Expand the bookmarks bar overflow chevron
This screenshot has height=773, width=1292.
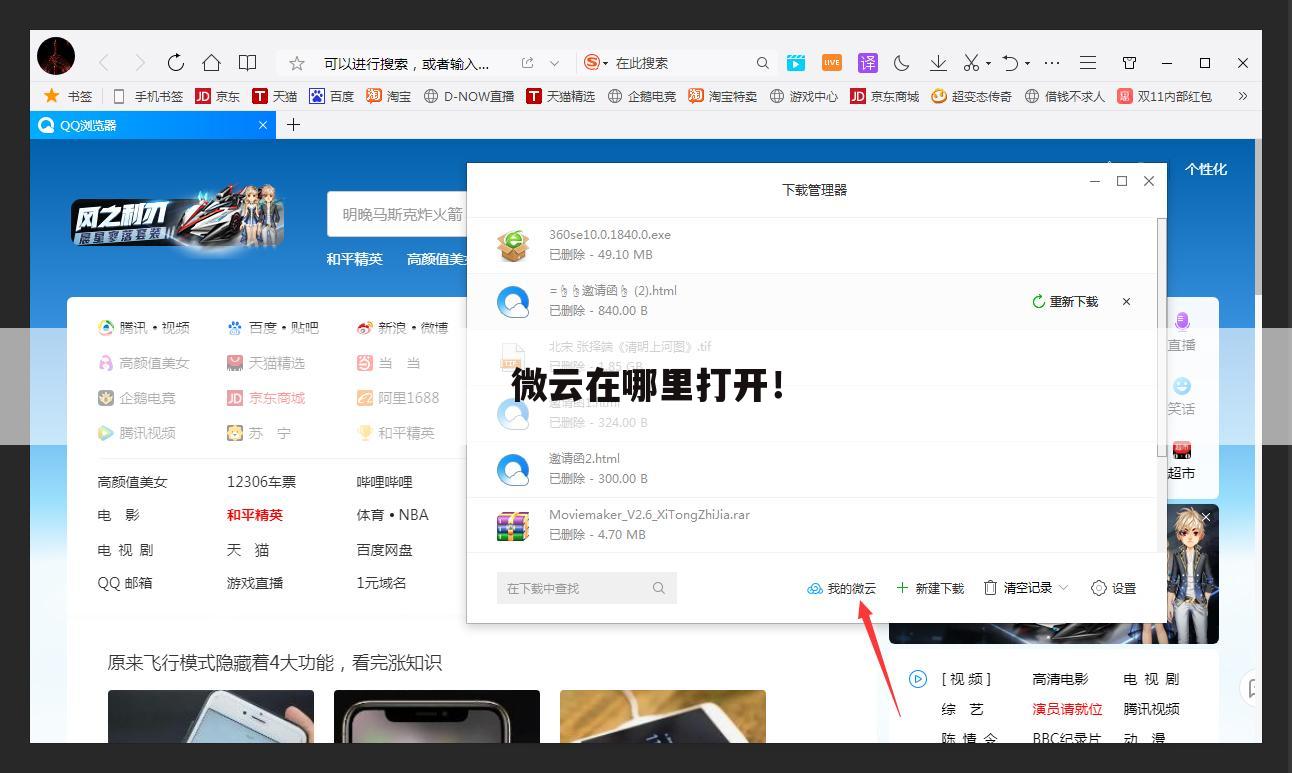1243,96
